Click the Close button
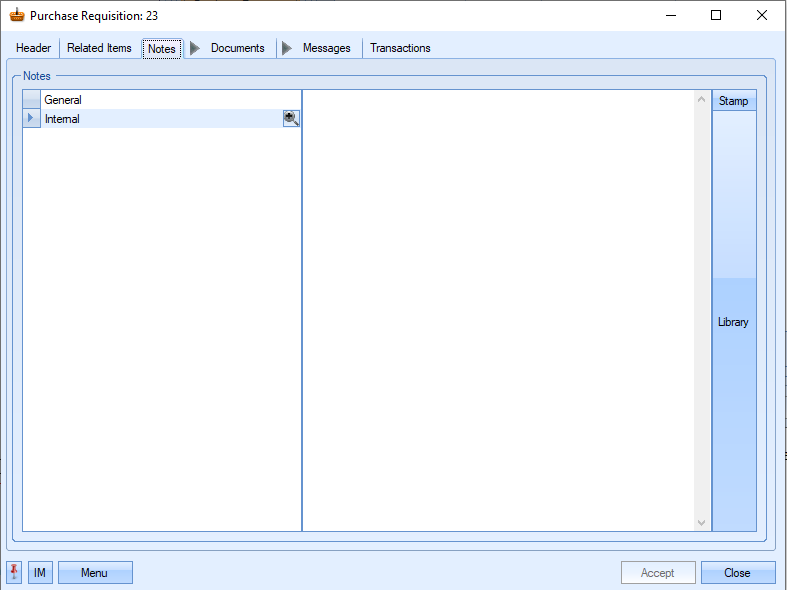787x590 pixels. [x=738, y=572]
